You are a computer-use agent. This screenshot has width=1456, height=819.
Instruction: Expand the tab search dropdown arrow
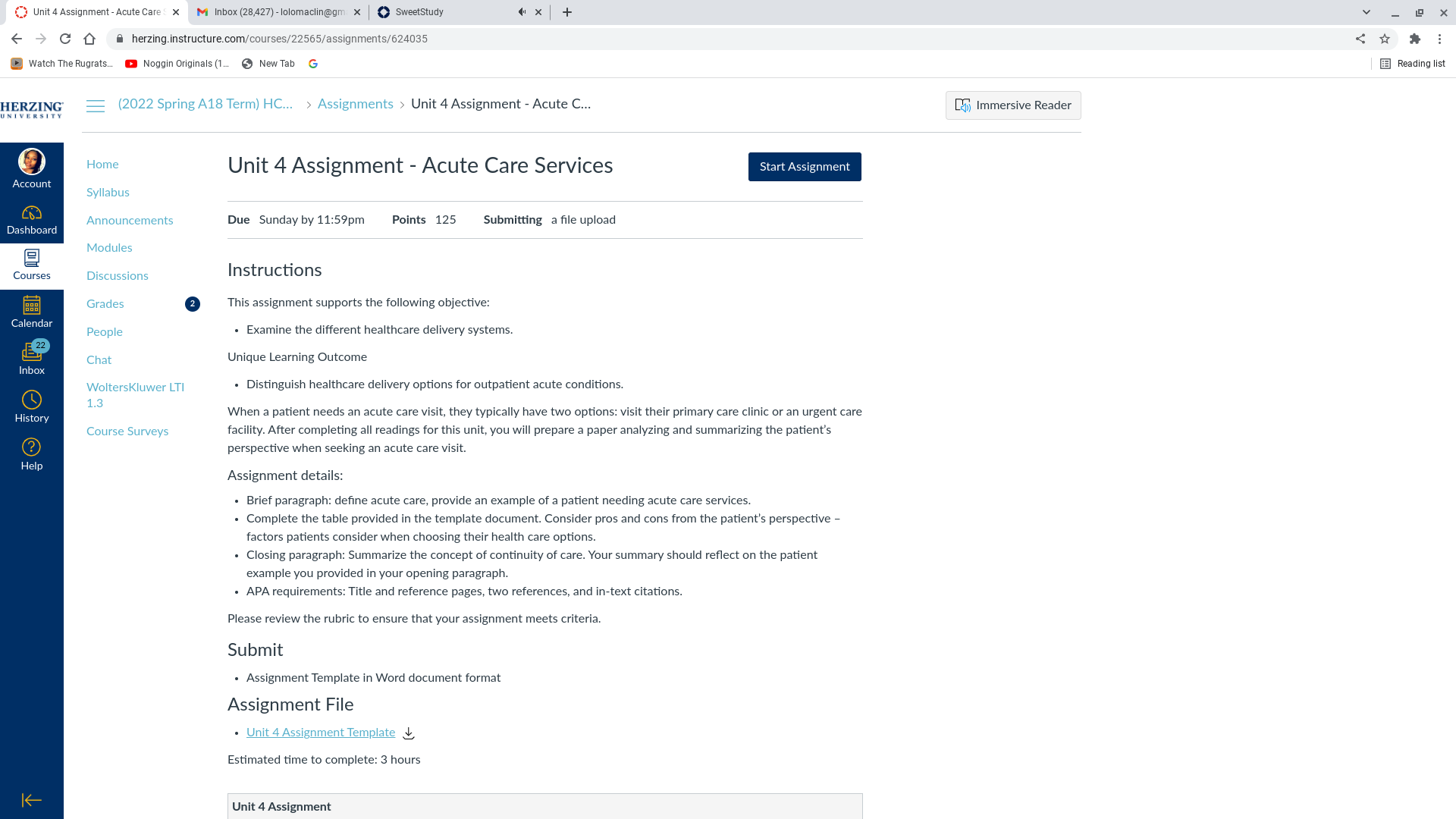(1367, 12)
